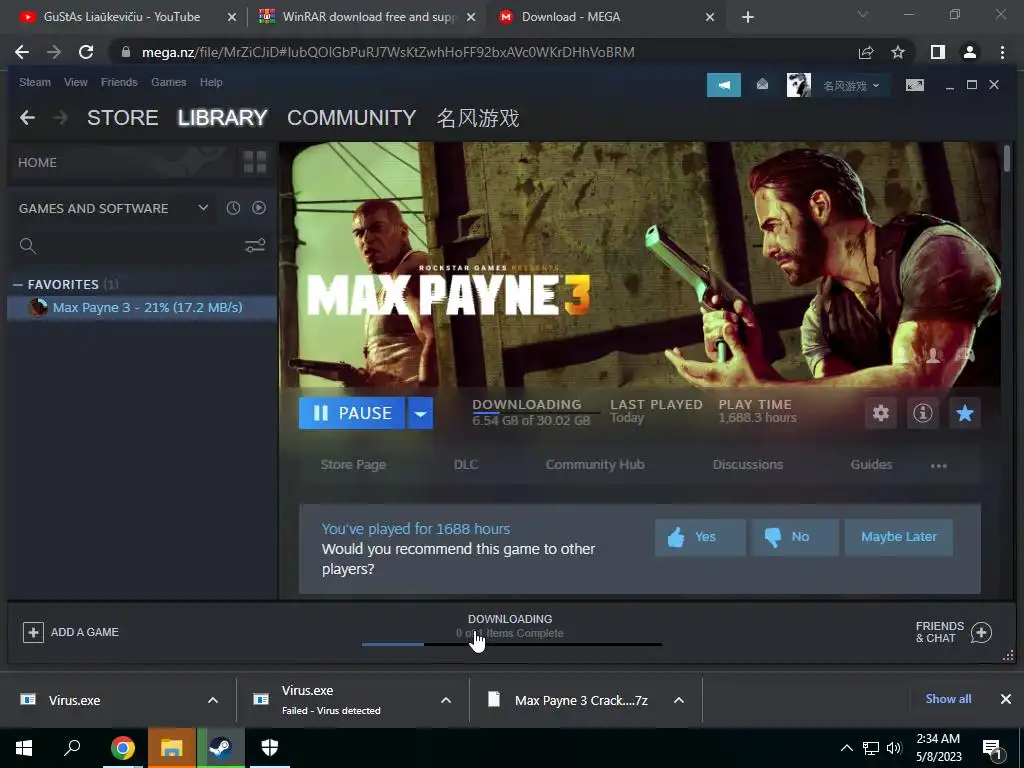Open Discussions link
This screenshot has width=1024, height=768.
[x=748, y=465]
